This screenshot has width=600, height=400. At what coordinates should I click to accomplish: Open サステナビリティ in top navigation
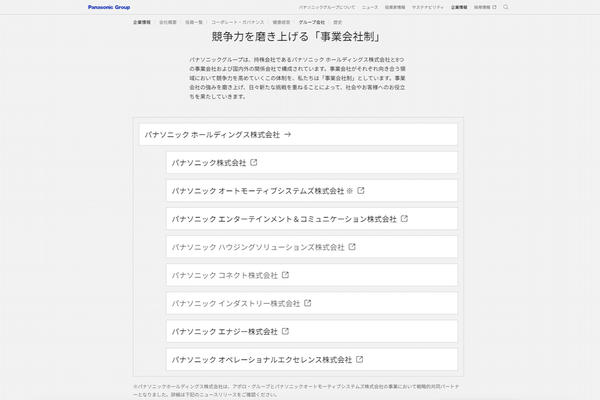coord(428,7)
